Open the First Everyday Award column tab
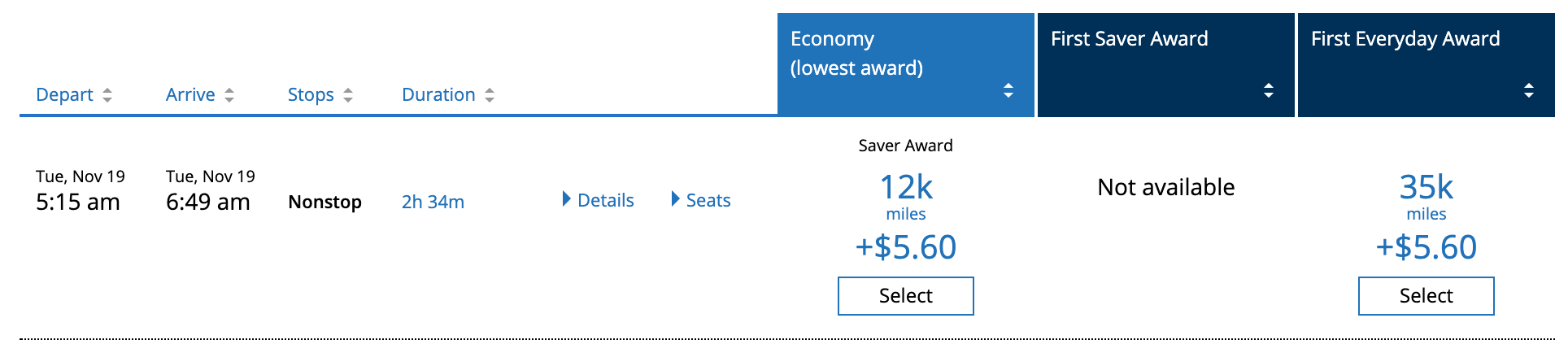This screenshot has height=353, width=1568. (1405, 39)
